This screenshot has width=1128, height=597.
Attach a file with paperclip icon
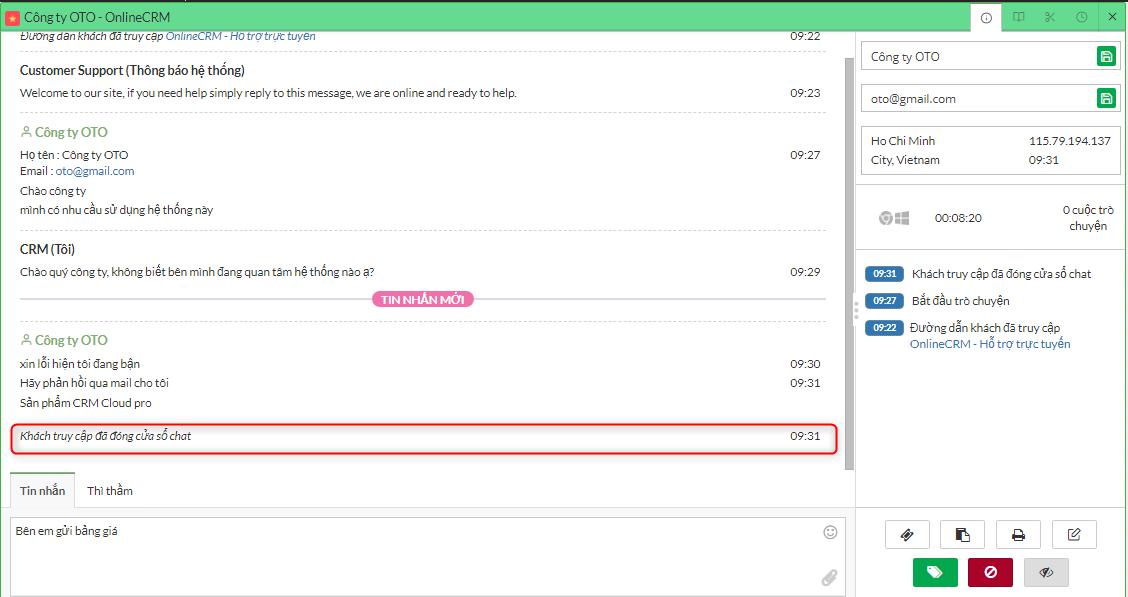tap(829, 577)
